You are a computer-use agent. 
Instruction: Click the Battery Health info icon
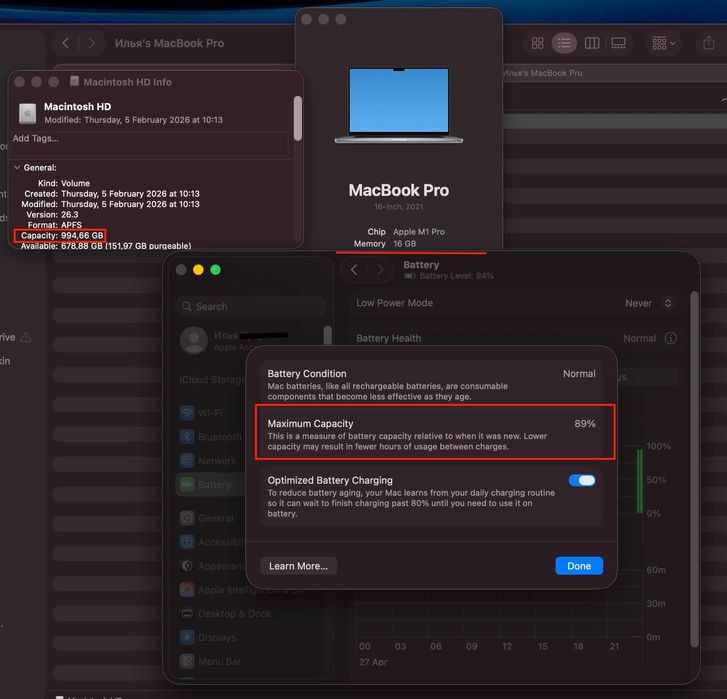pos(670,338)
